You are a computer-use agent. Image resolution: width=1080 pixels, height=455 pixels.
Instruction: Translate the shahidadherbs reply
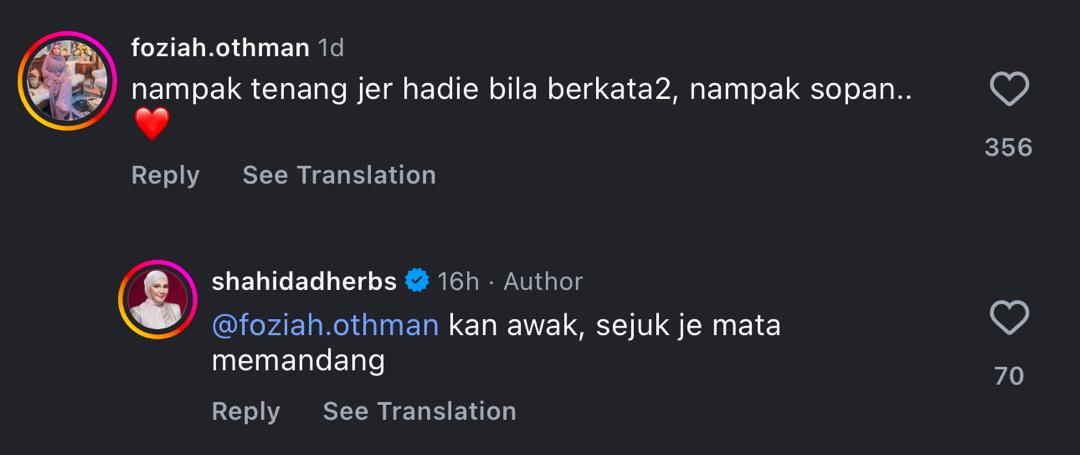tap(419, 411)
